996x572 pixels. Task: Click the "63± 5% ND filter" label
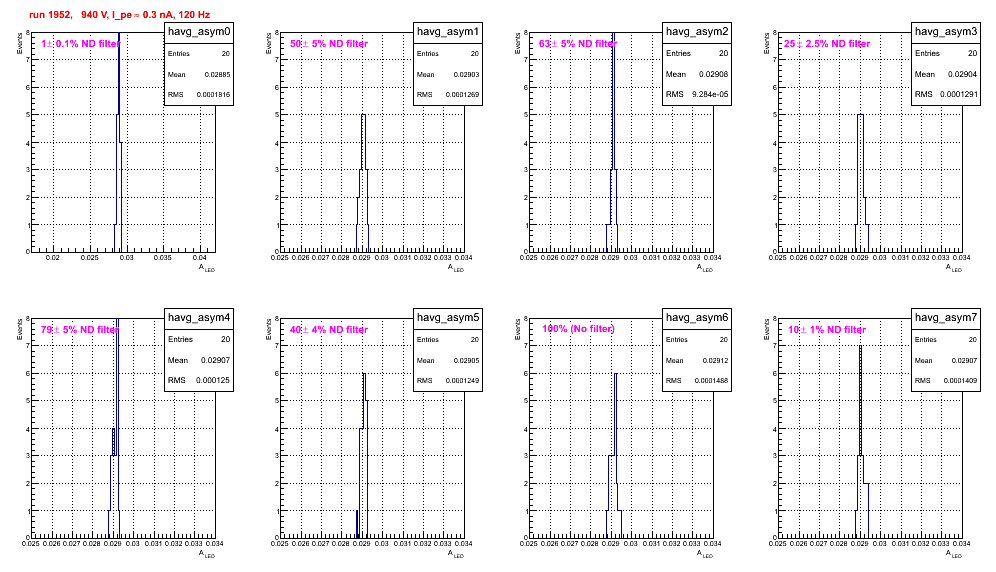[x=577, y=44]
